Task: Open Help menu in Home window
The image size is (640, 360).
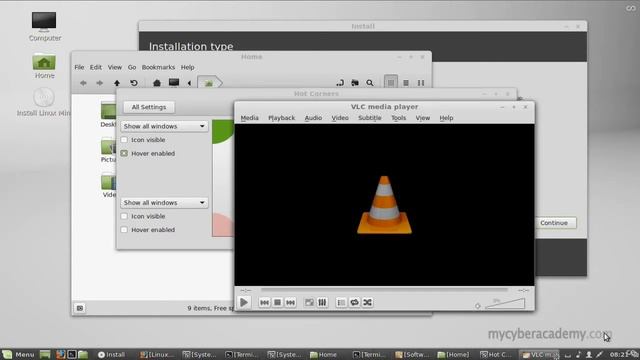Action: click(x=187, y=67)
